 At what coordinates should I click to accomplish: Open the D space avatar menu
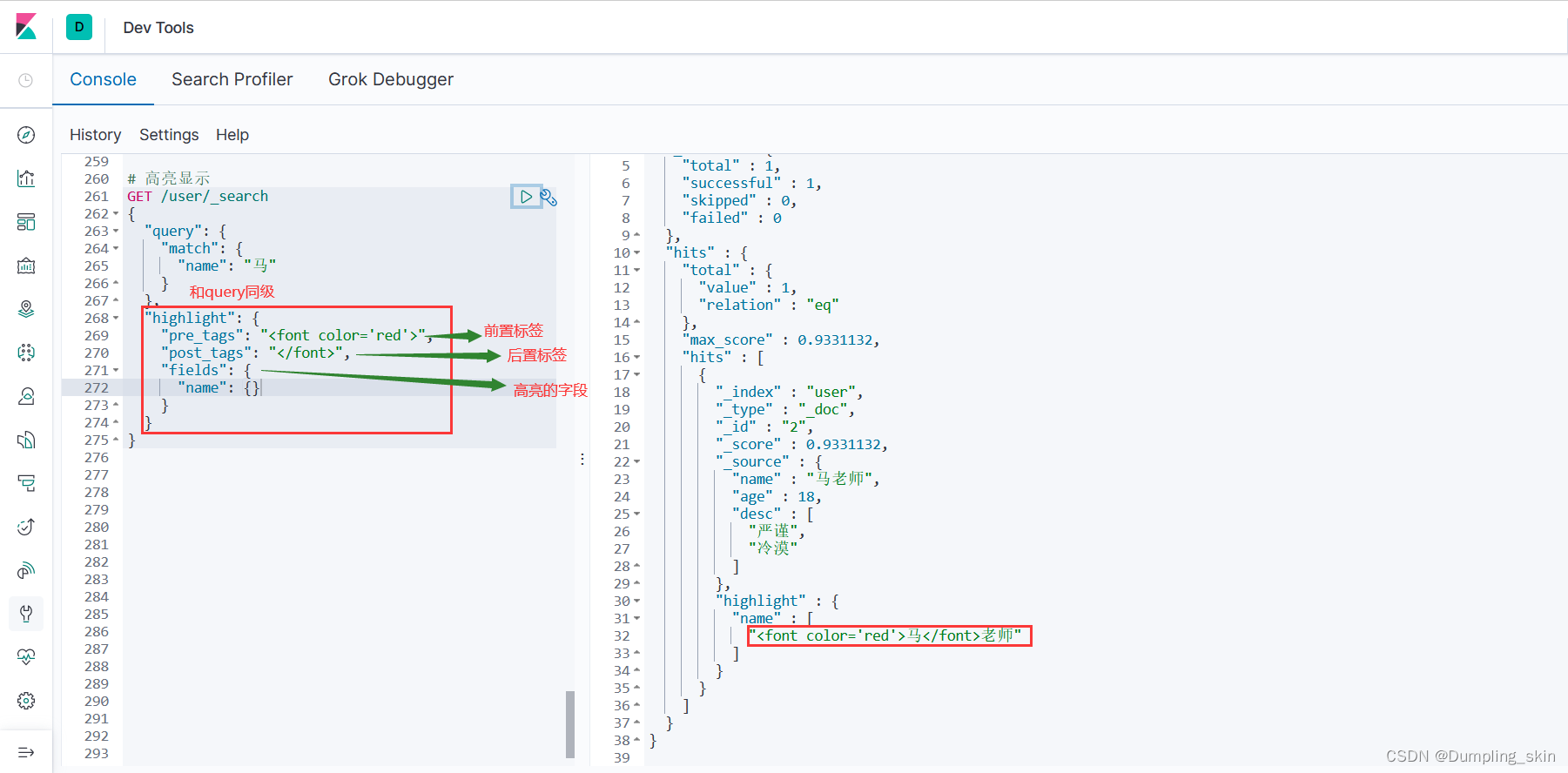pyautogui.click(x=79, y=27)
